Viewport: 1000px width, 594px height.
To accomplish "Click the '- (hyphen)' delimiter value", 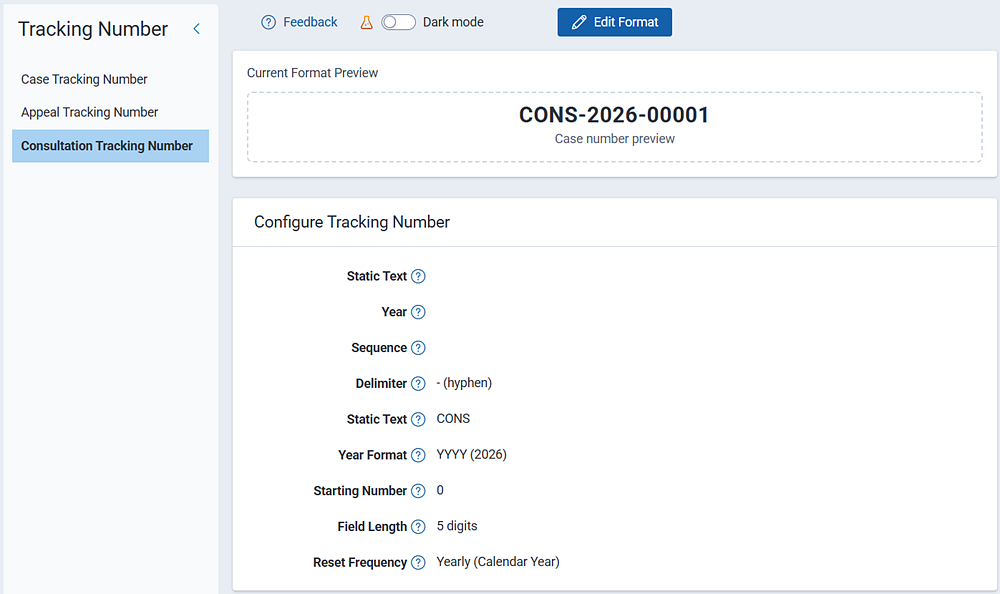I will tap(464, 383).
